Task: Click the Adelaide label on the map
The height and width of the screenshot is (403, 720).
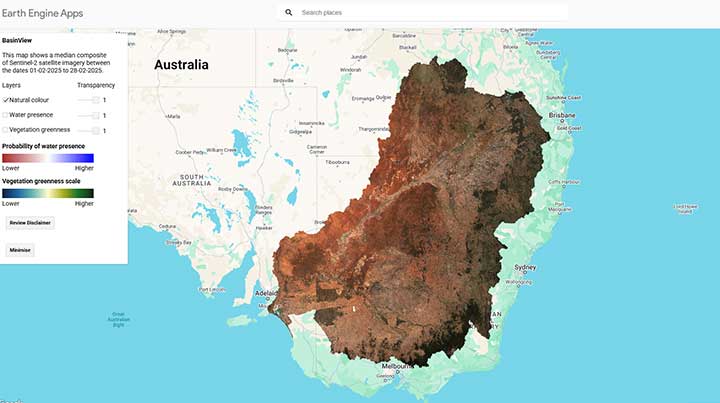Action: coord(267,294)
